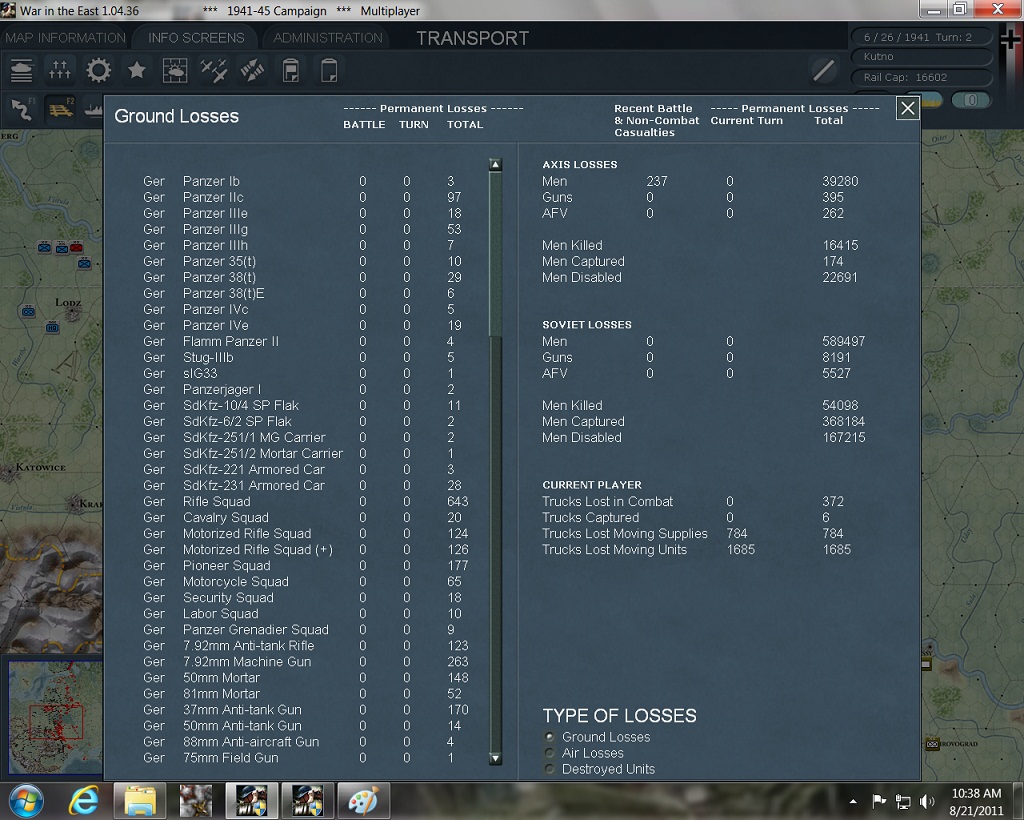
Task: Open the weather map grid icon
Action: 175,71
